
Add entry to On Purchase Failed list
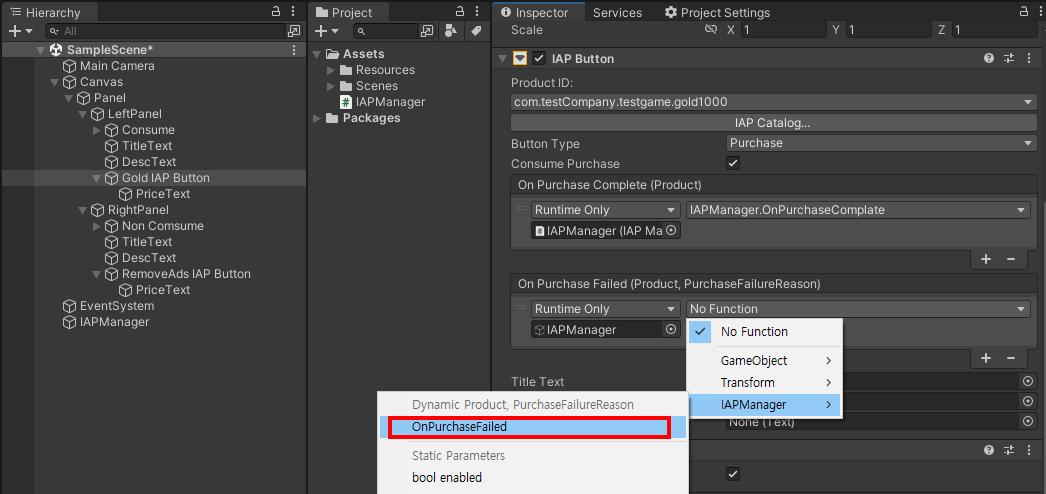click(x=986, y=358)
